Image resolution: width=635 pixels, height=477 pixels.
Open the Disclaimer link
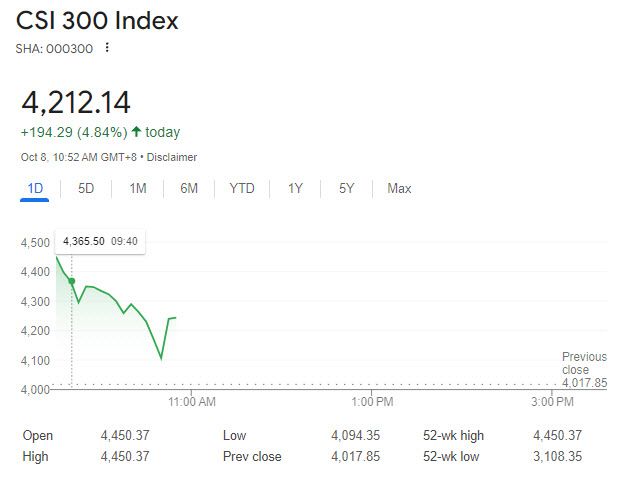tap(172, 157)
